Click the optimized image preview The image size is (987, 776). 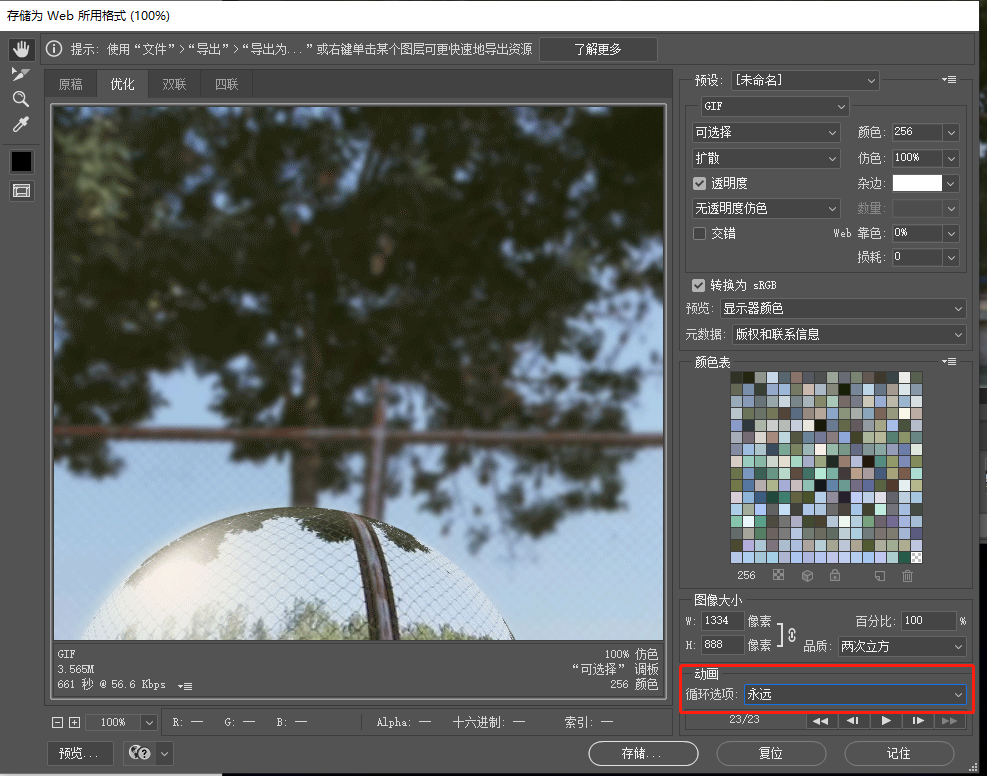359,373
